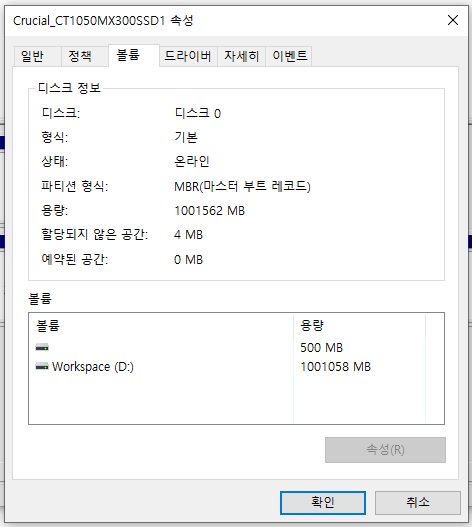Click the MBR(마스터 부트 레코드) value

click(x=242, y=186)
